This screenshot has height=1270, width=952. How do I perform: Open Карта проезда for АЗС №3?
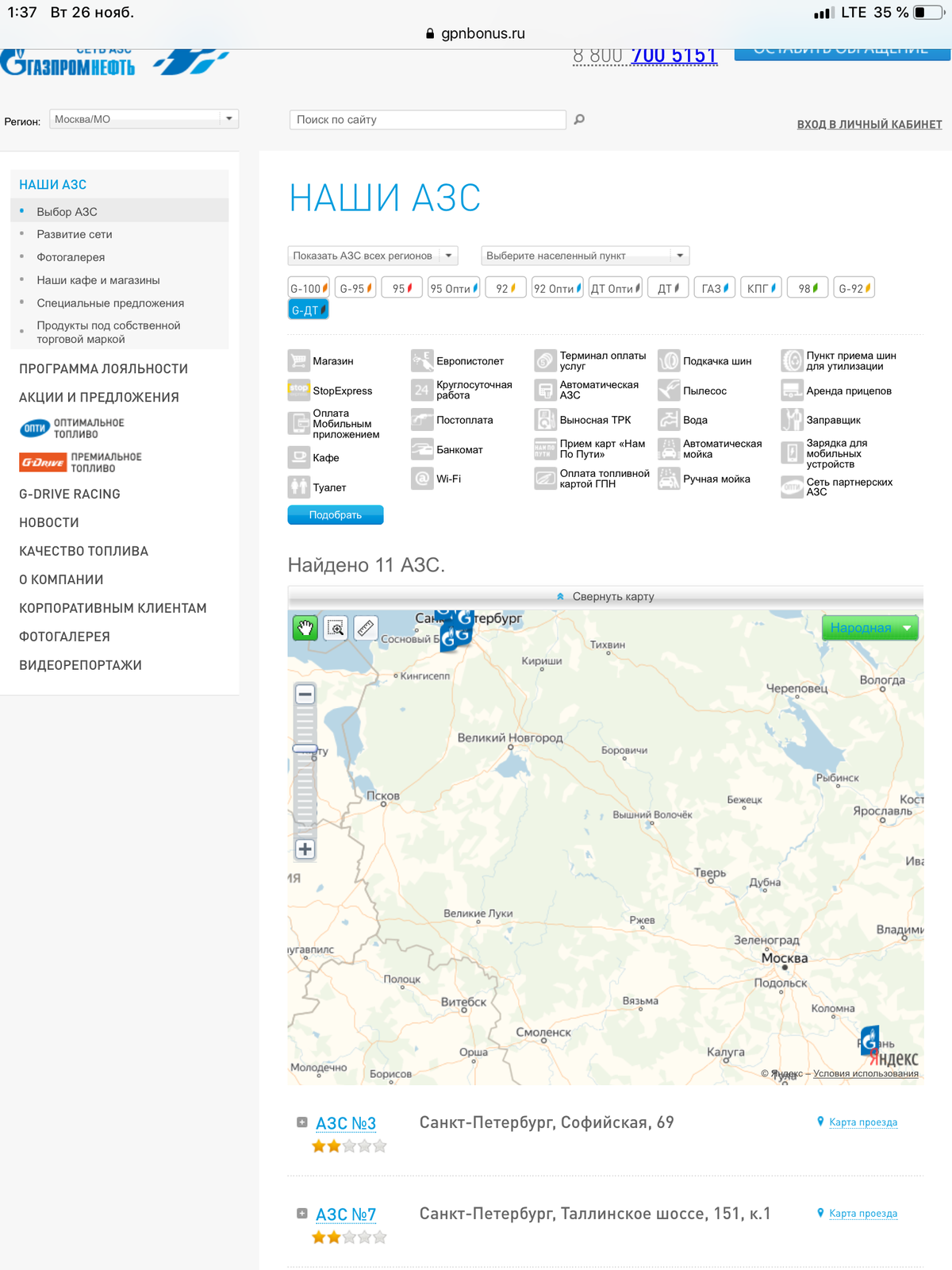pyautogui.click(x=863, y=1122)
